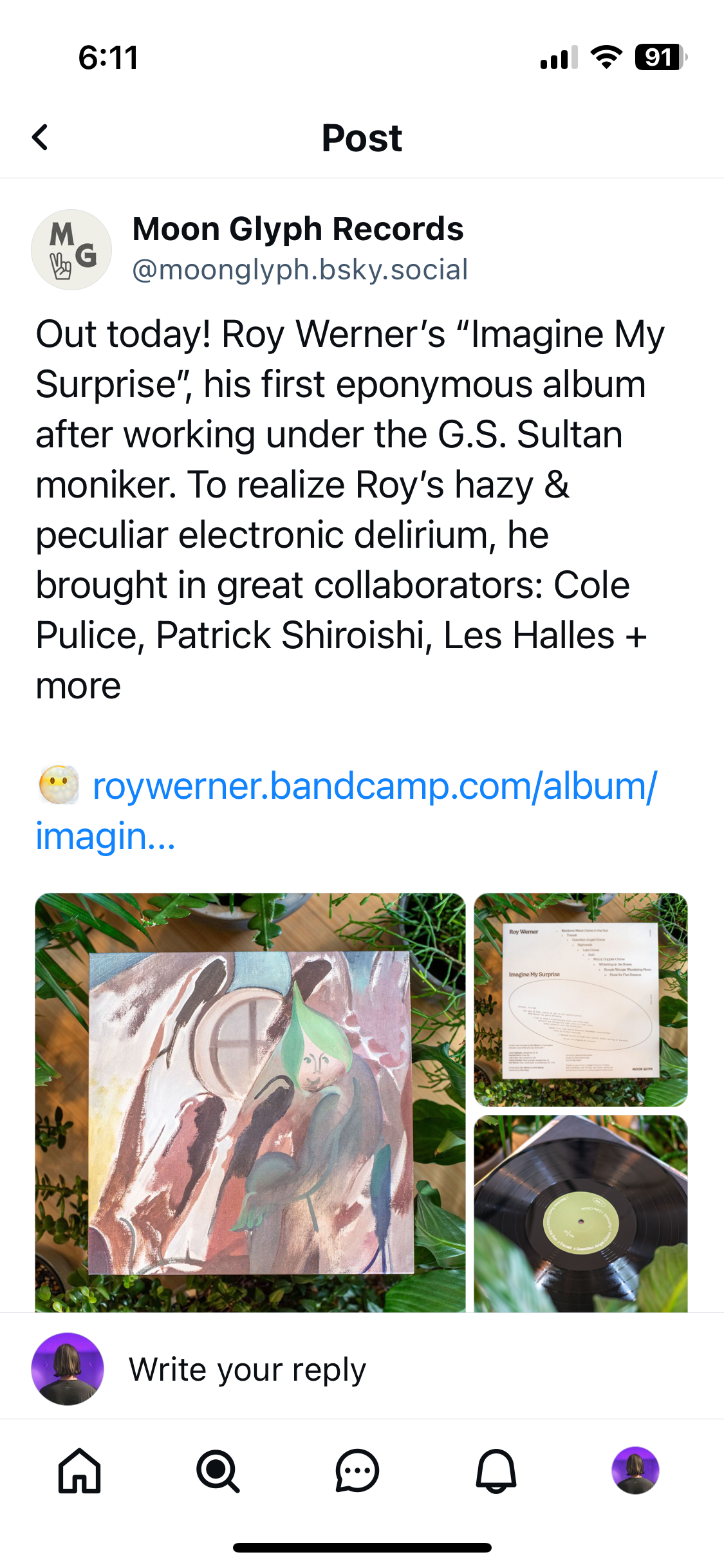The width and height of the screenshot is (724, 1568).
Task: Open the profile avatar tab
Action: point(635,1471)
